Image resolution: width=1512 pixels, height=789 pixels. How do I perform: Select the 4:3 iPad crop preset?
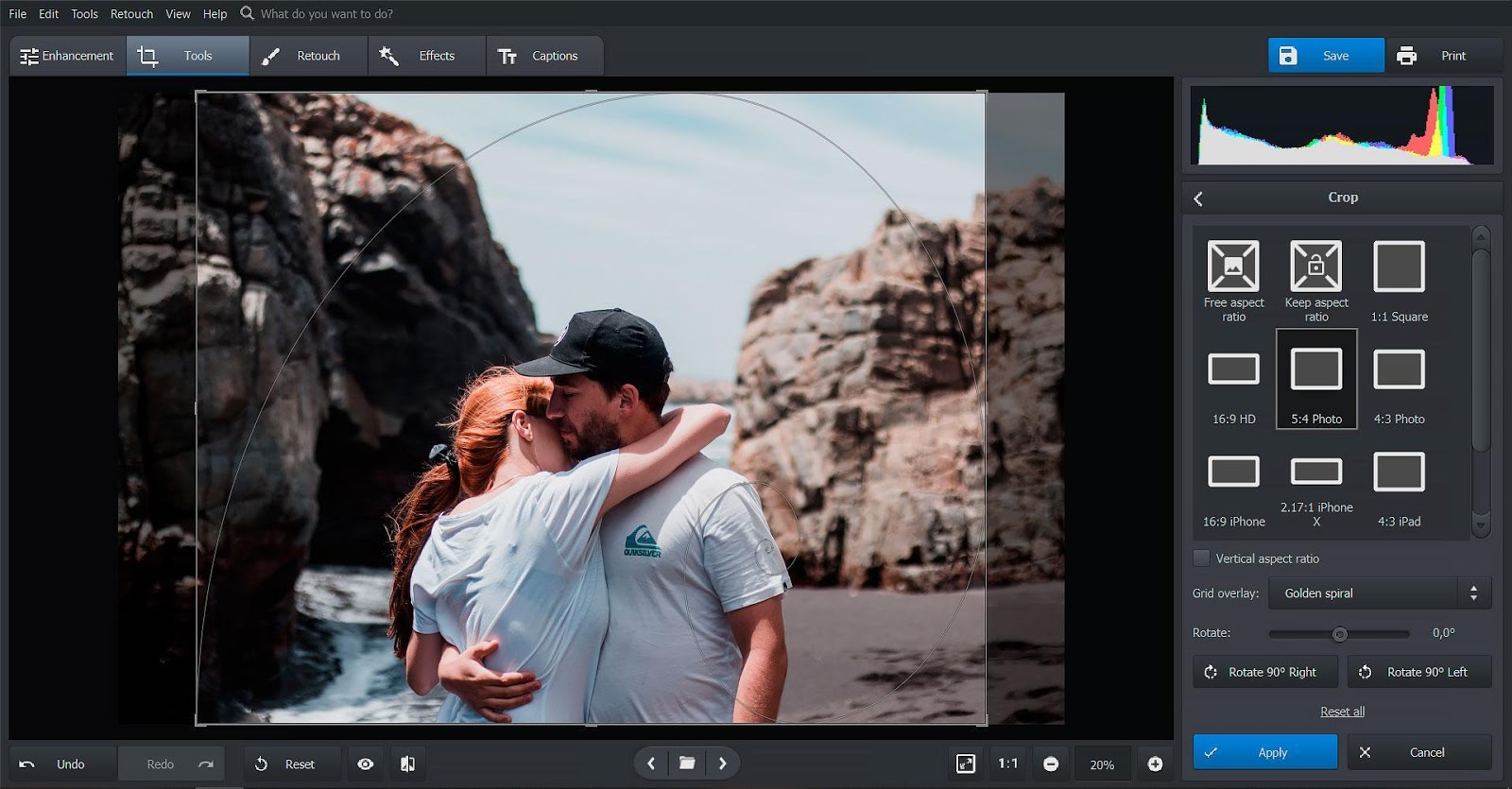(x=1399, y=472)
